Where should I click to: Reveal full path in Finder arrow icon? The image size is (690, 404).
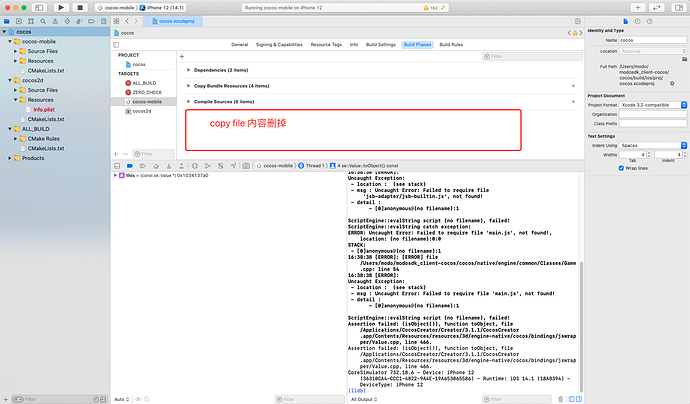(x=672, y=83)
